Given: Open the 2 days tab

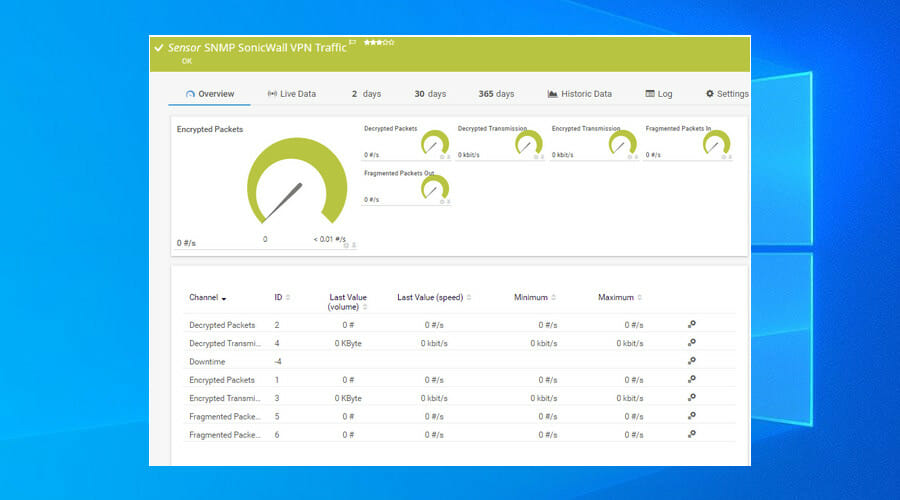Looking at the screenshot, I should point(366,94).
